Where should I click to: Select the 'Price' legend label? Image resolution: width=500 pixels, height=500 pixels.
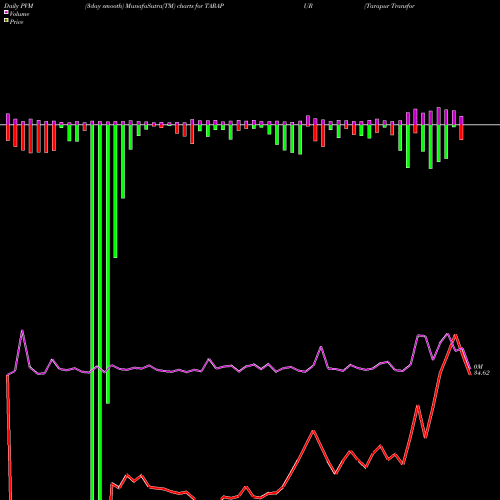tap(16, 22)
